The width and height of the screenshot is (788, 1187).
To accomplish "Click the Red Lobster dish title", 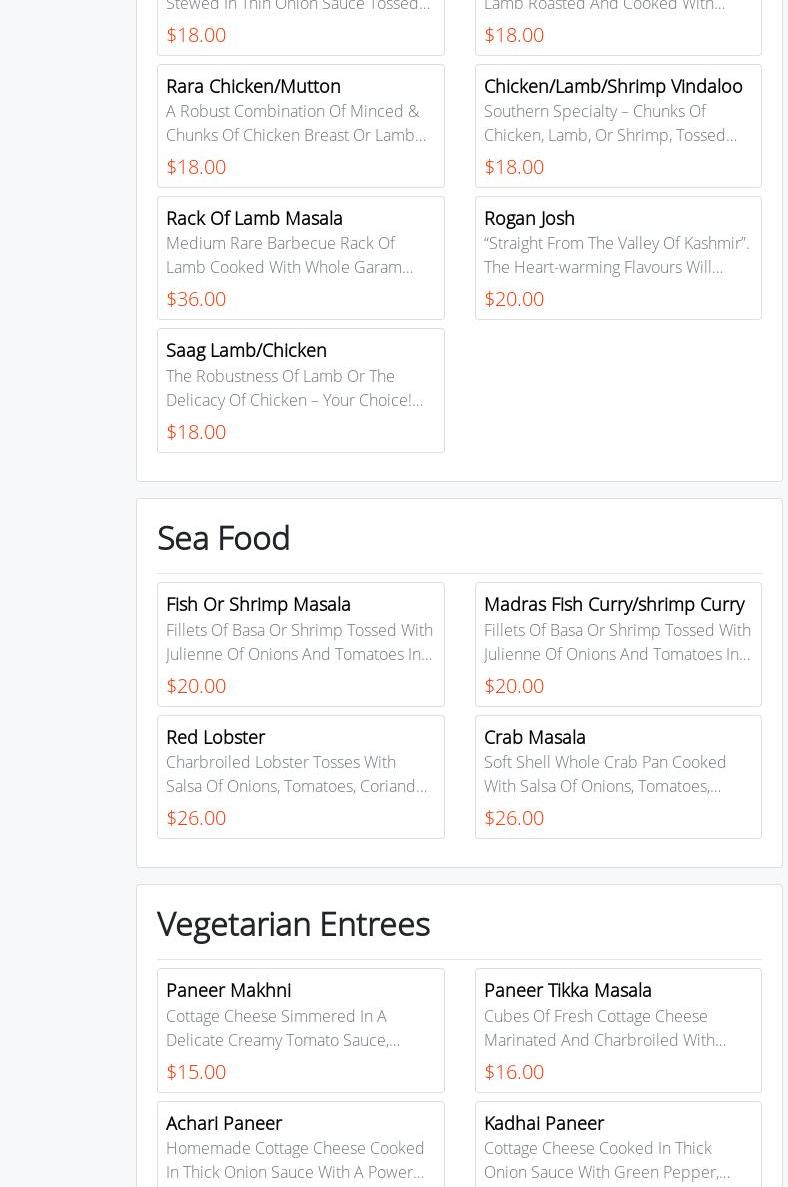I will click(215, 737).
